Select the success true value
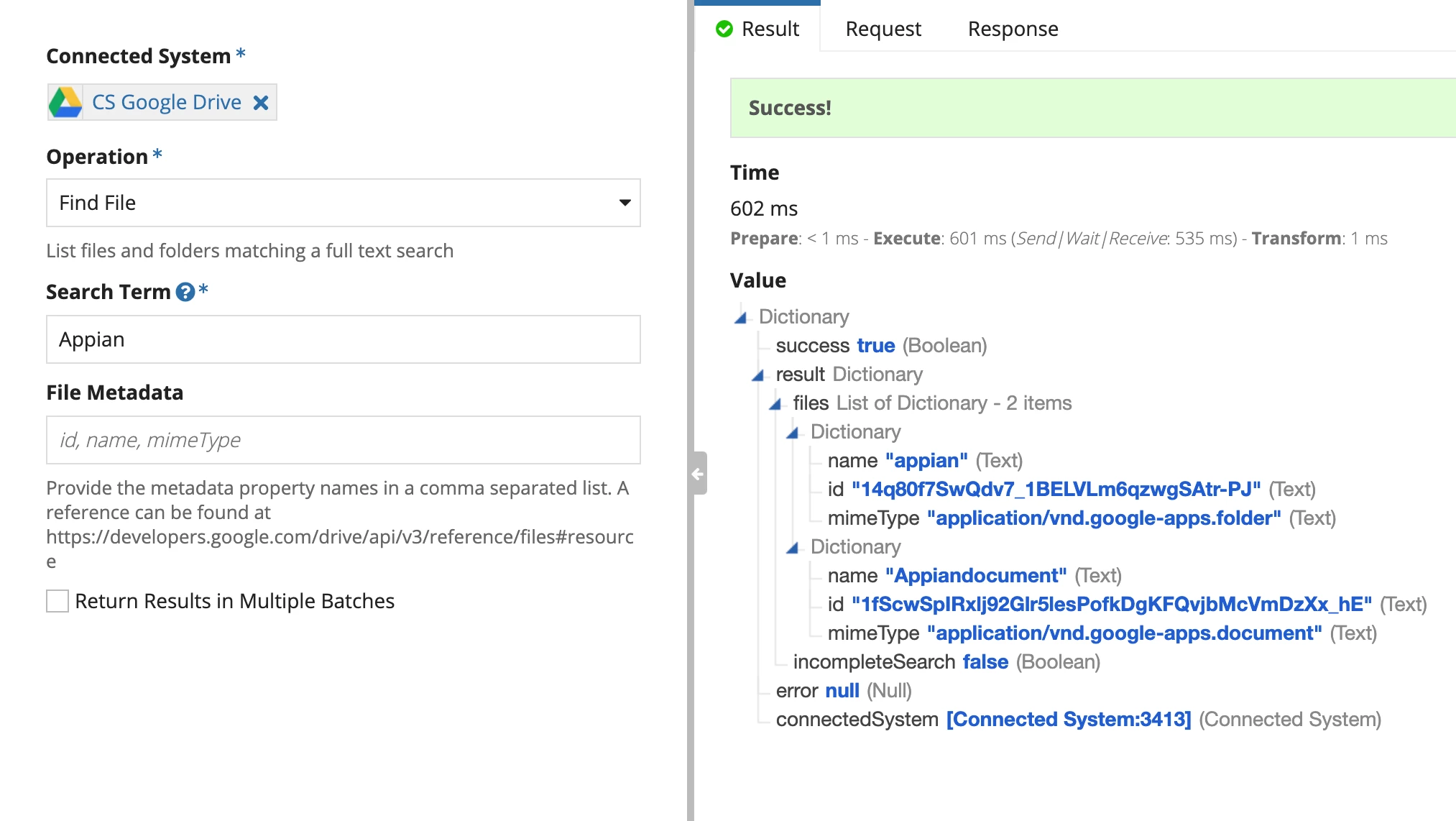Viewport: 1456px width, 821px height. 876,346
